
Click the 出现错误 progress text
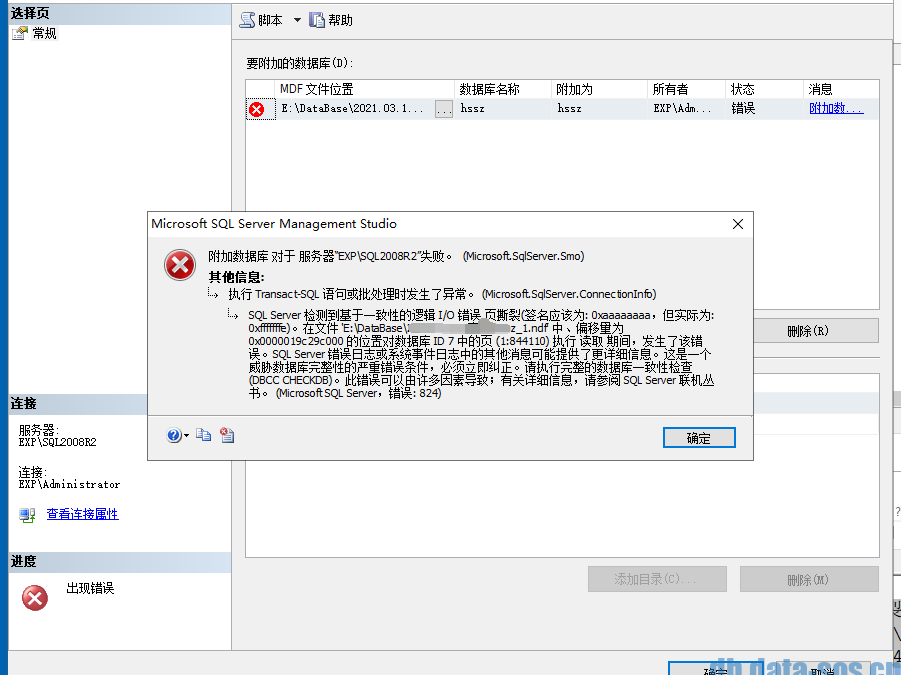tap(90, 588)
